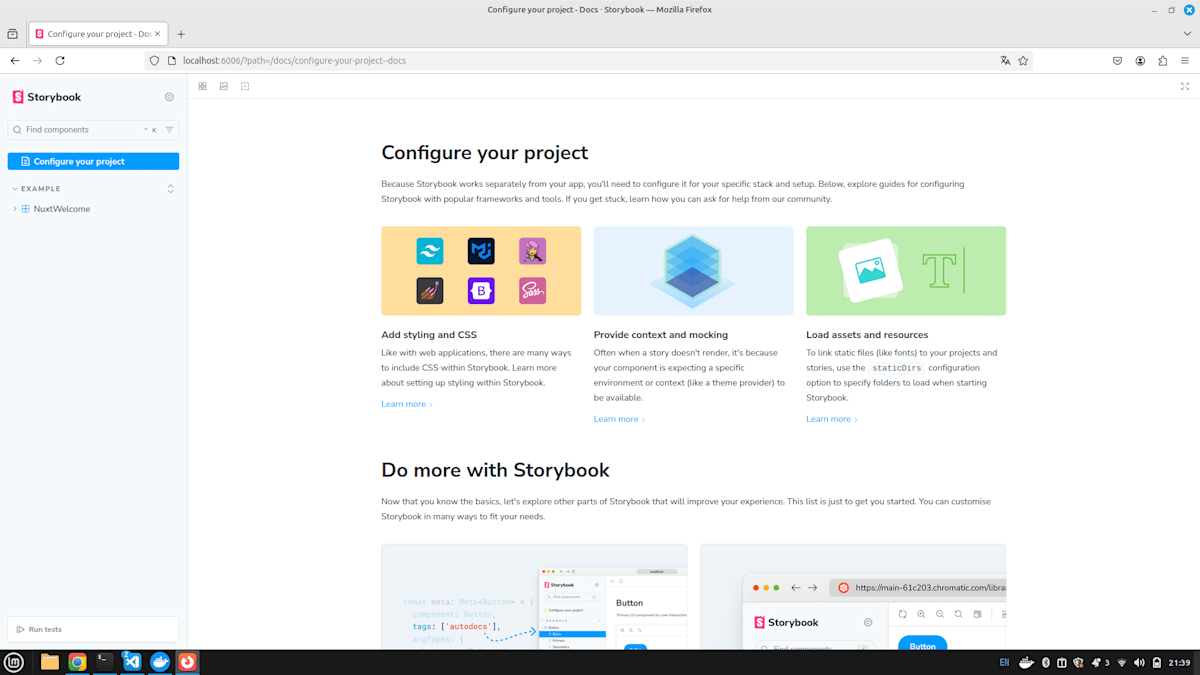
Task: Click the autodocs code screenshot thumbnail
Action: point(534,597)
